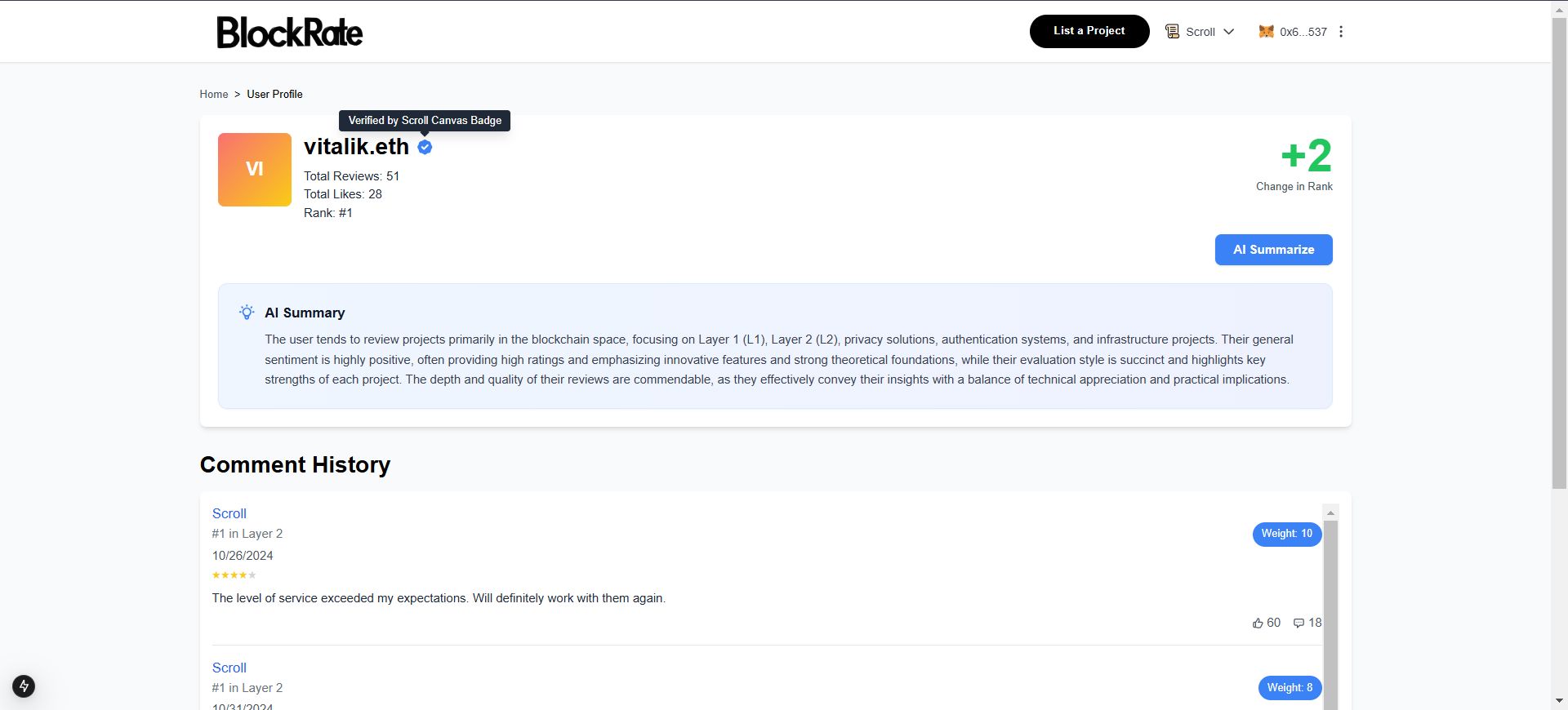Click the Scroll network scroll icon
This screenshot has height=710, width=1568.
point(1172,31)
